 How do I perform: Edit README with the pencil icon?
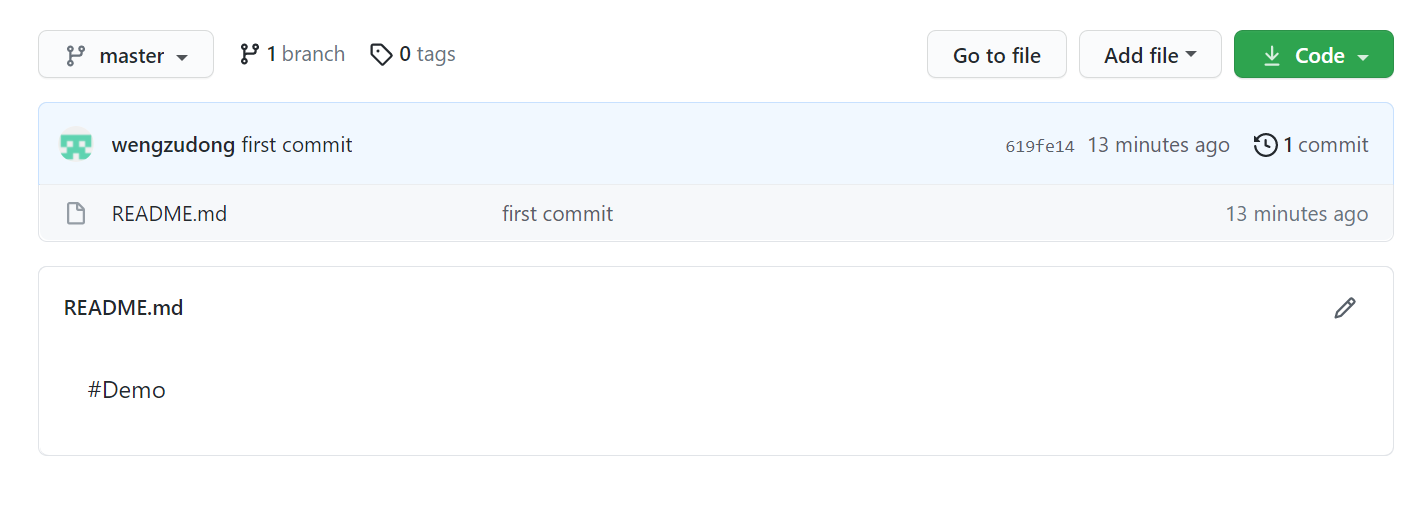click(x=1345, y=308)
